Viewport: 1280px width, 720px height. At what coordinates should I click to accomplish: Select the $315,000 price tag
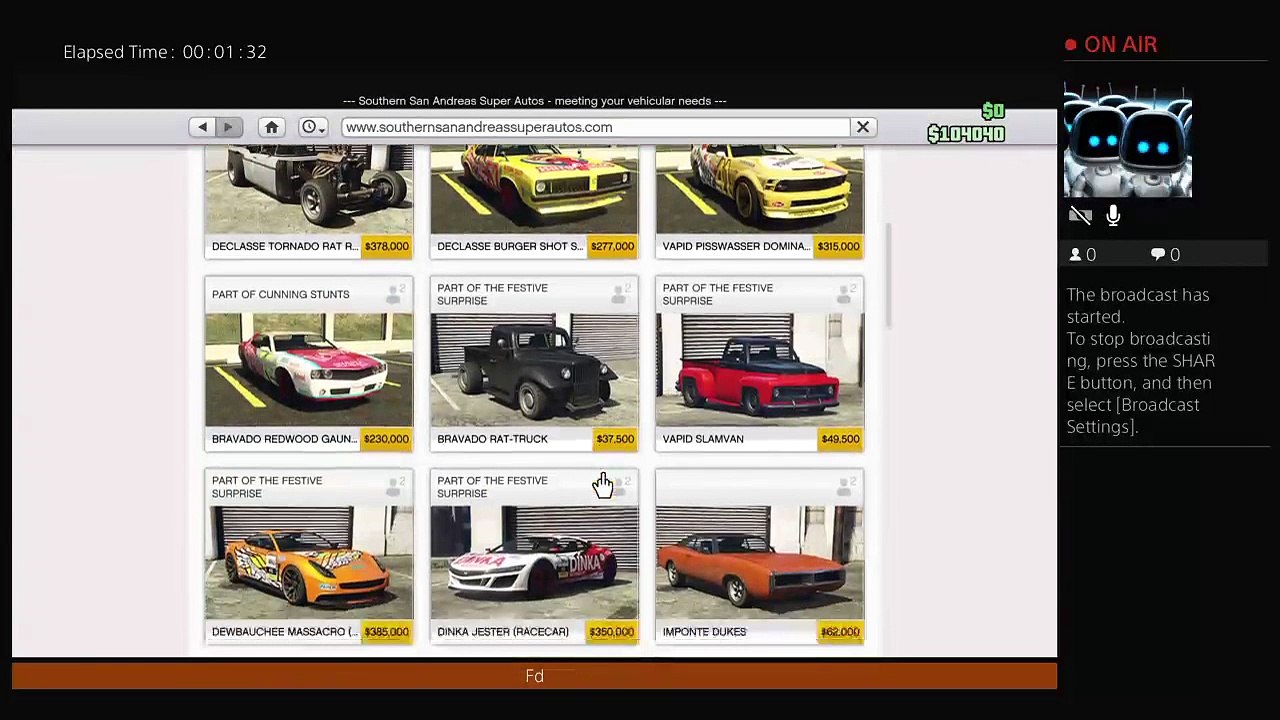click(x=838, y=246)
